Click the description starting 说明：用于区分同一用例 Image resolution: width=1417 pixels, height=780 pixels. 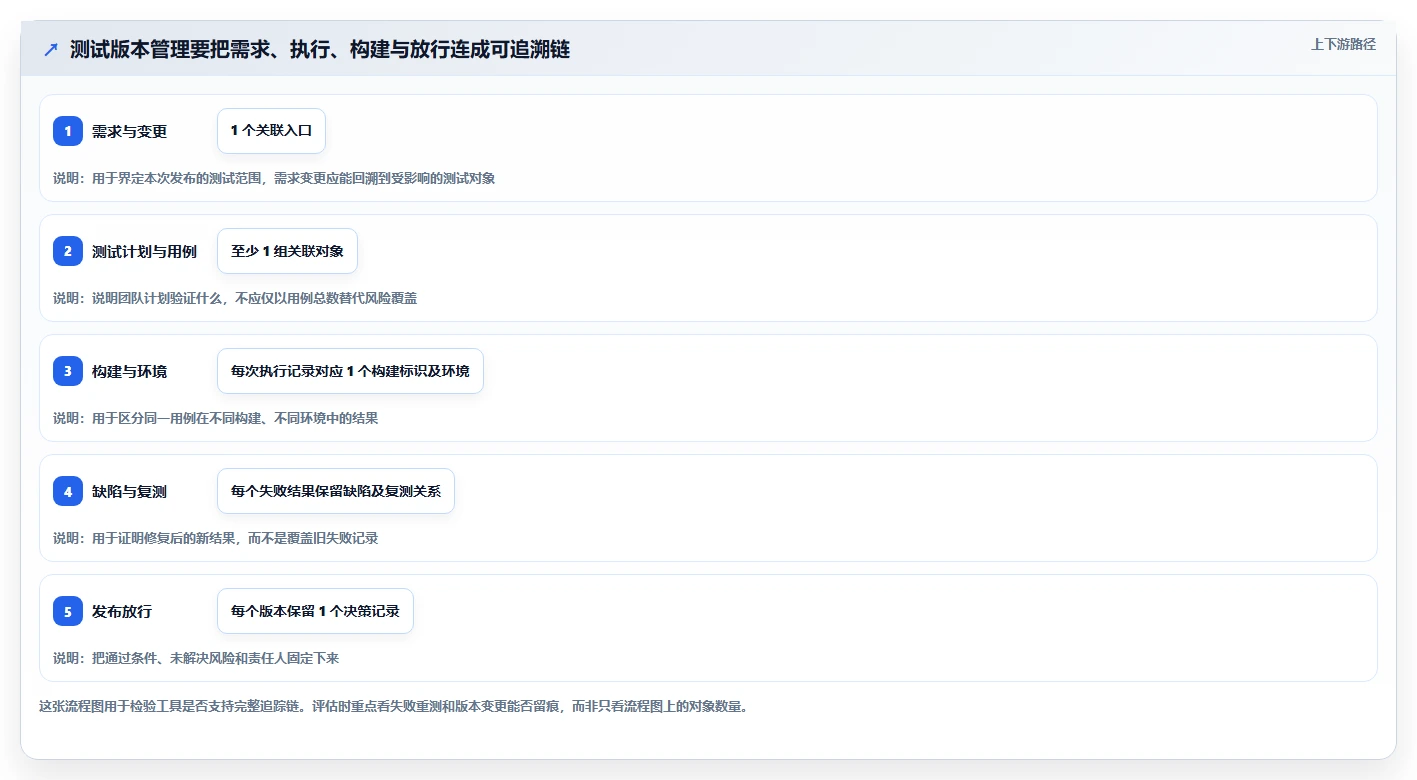click(x=216, y=418)
